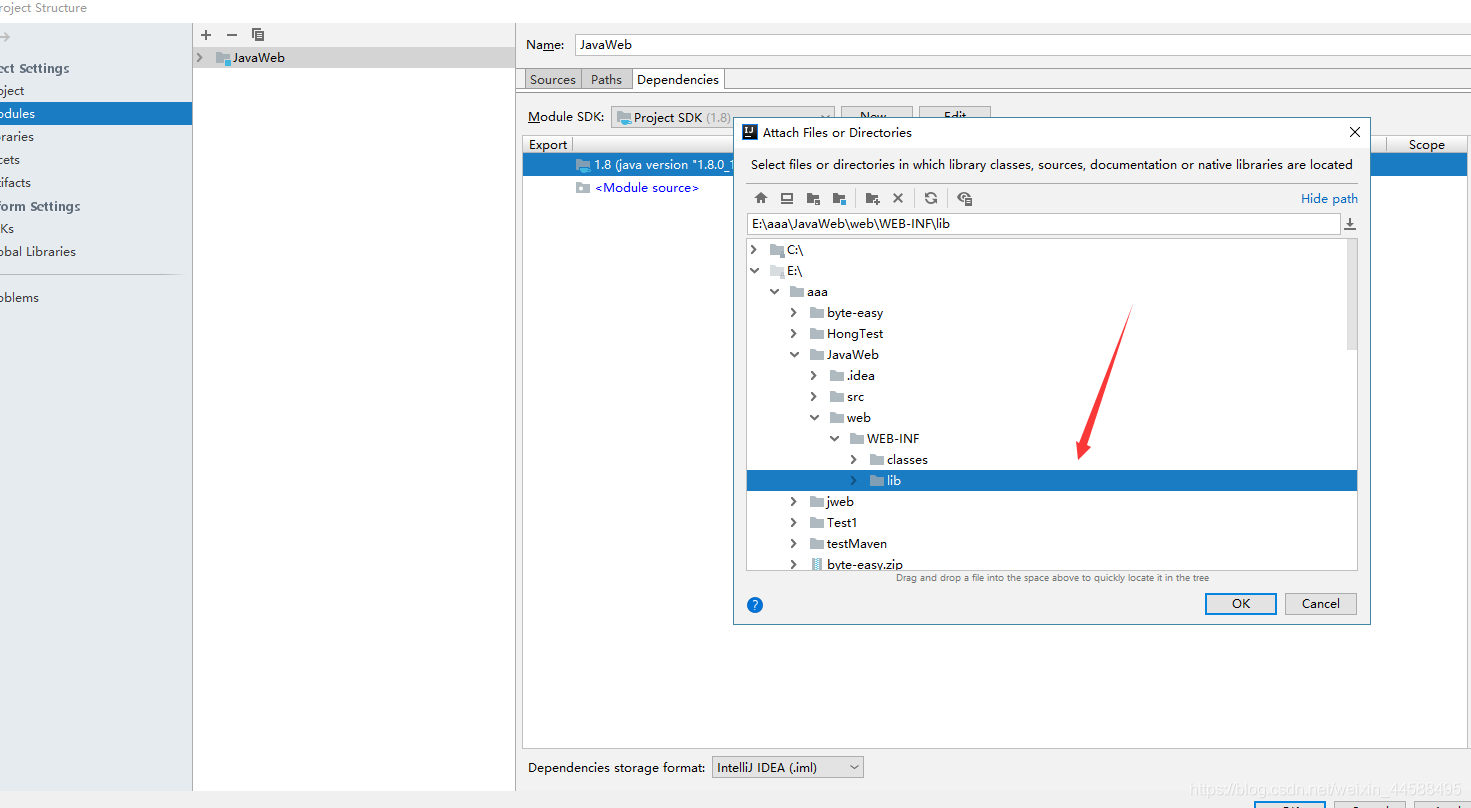
Task: Click OK in attach dialog
Action: pyautogui.click(x=1241, y=604)
